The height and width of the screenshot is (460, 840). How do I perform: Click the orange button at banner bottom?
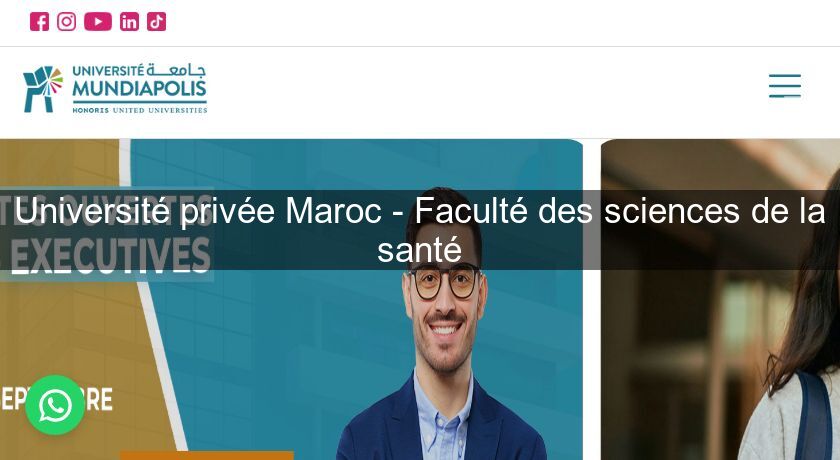pos(207,456)
